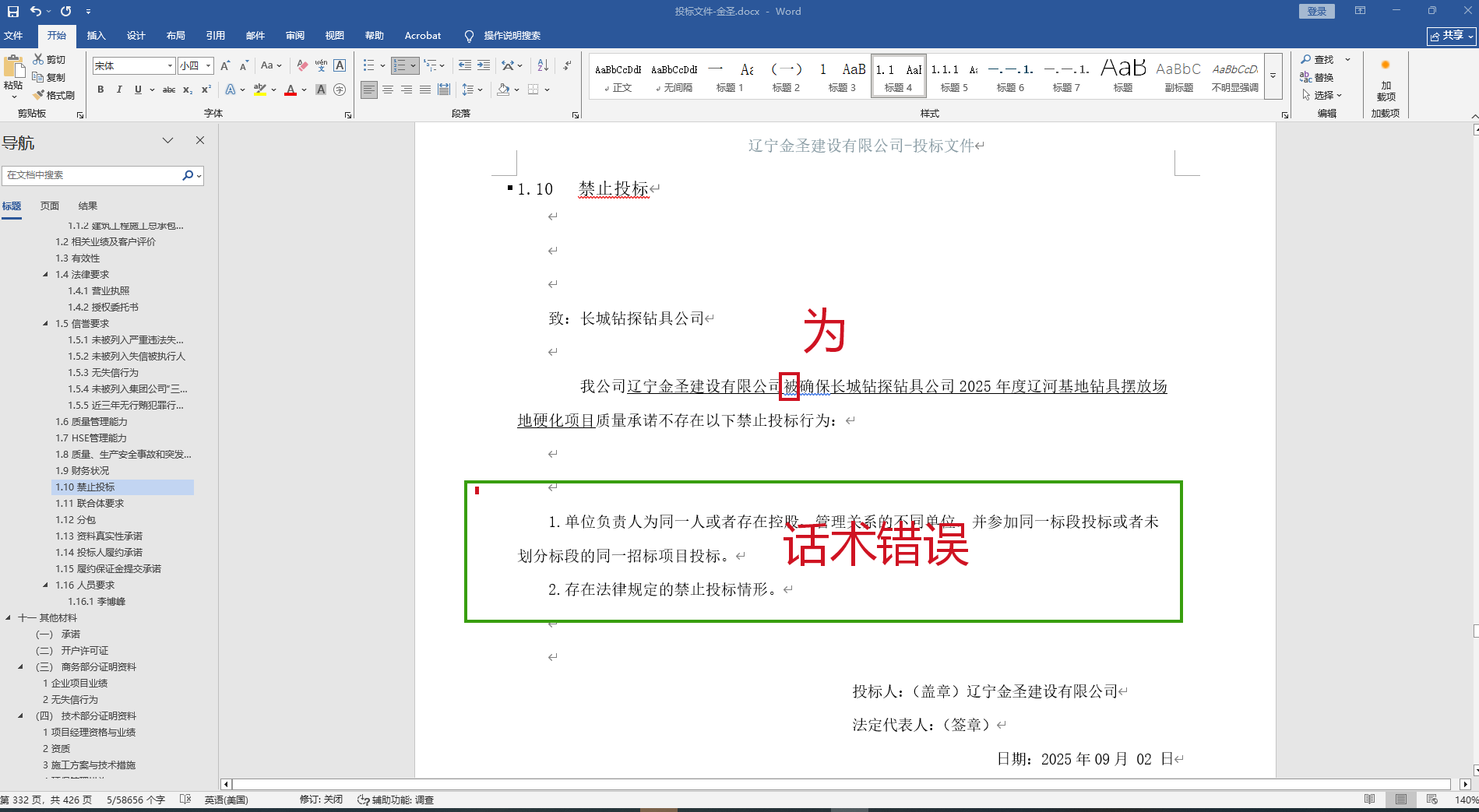Open the 设计 (Design) ribbon tab
1479x812 pixels.
point(136,36)
